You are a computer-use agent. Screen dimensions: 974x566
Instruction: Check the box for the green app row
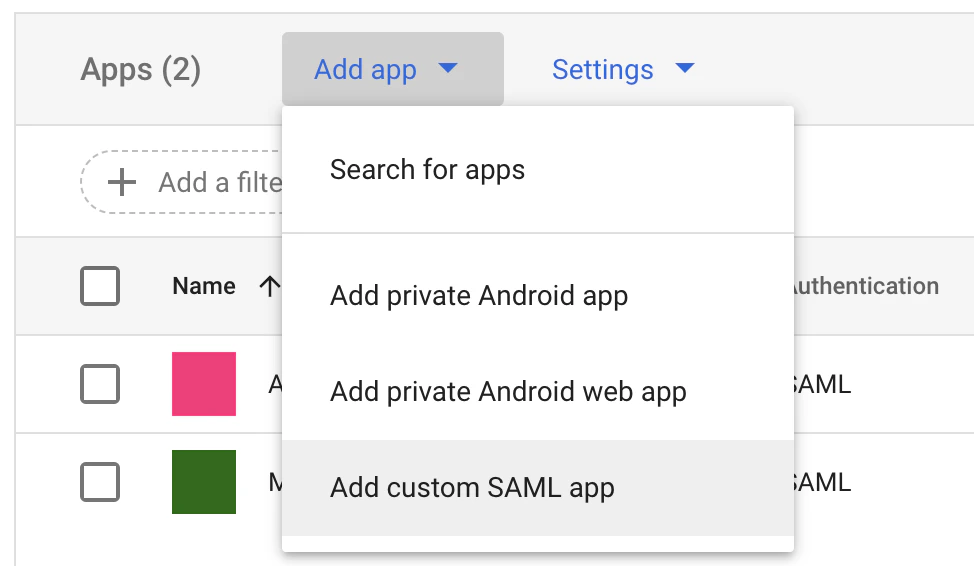[x=100, y=482]
